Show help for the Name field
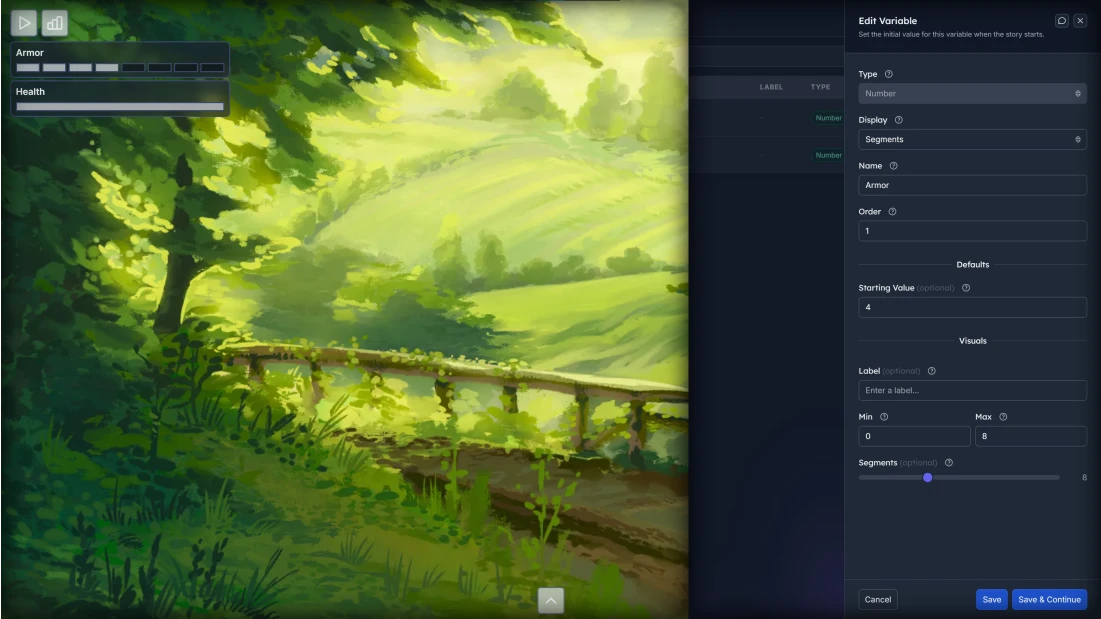 point(893,166)
